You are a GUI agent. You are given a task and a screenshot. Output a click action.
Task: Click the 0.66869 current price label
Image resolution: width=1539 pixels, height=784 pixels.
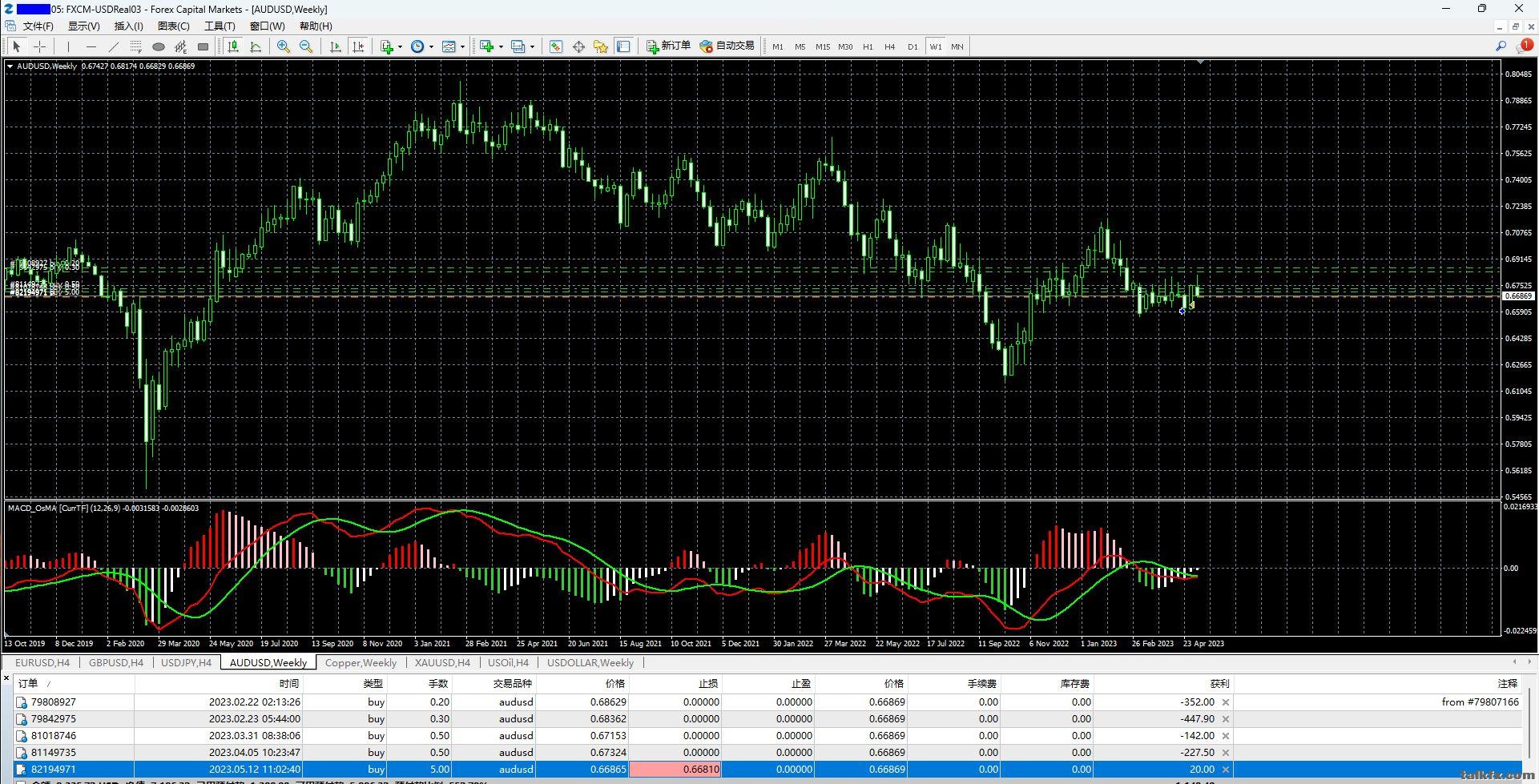[x=1517, y=296]
